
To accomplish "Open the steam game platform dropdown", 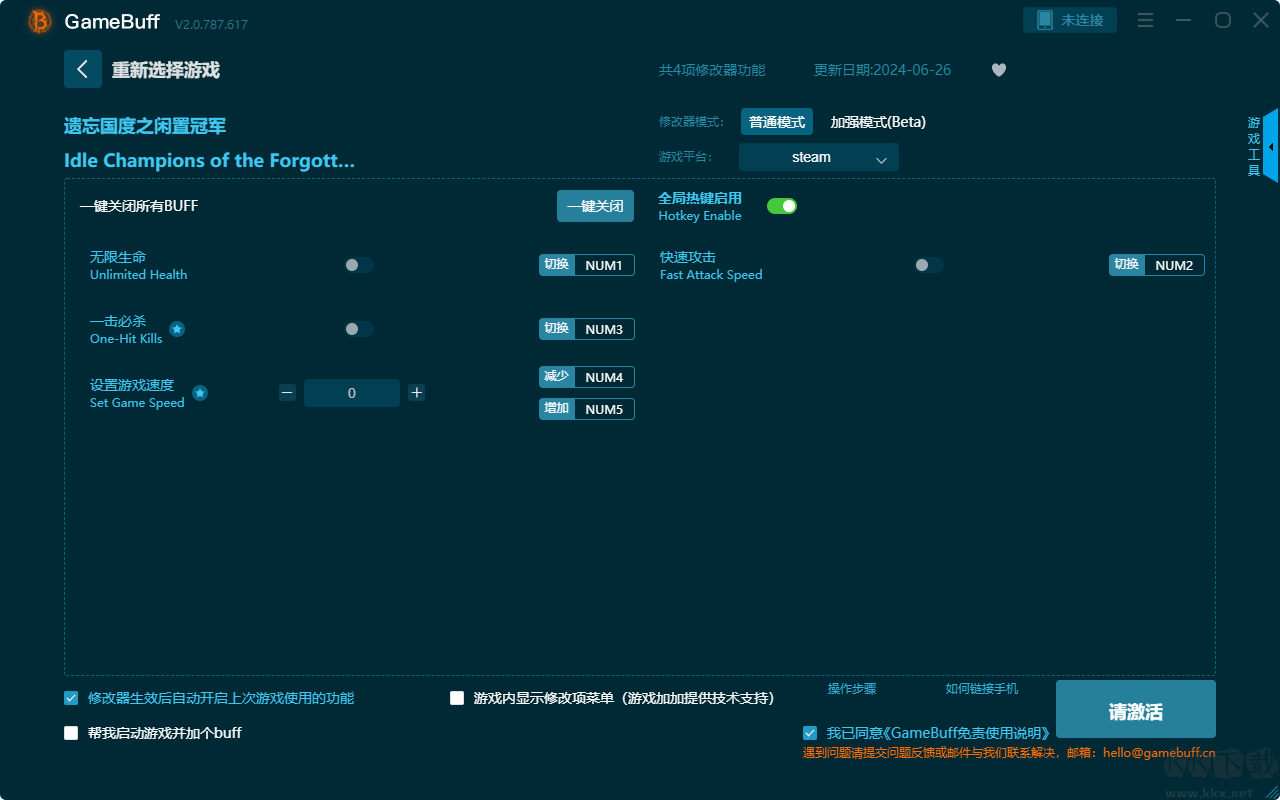I will pyautogui.click(x=819, y=157).
